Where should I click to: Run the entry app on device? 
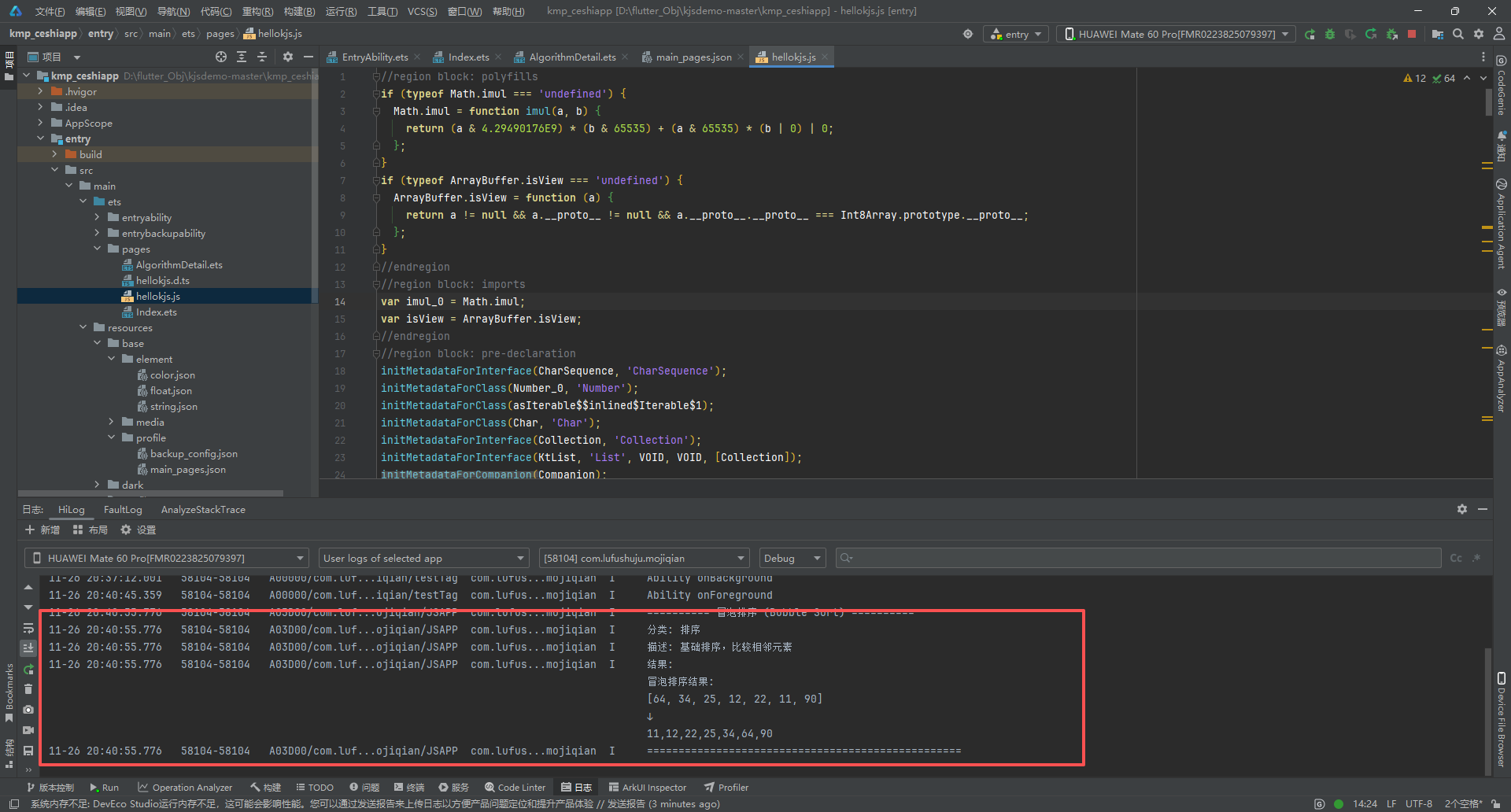[x=1310, y=34]
